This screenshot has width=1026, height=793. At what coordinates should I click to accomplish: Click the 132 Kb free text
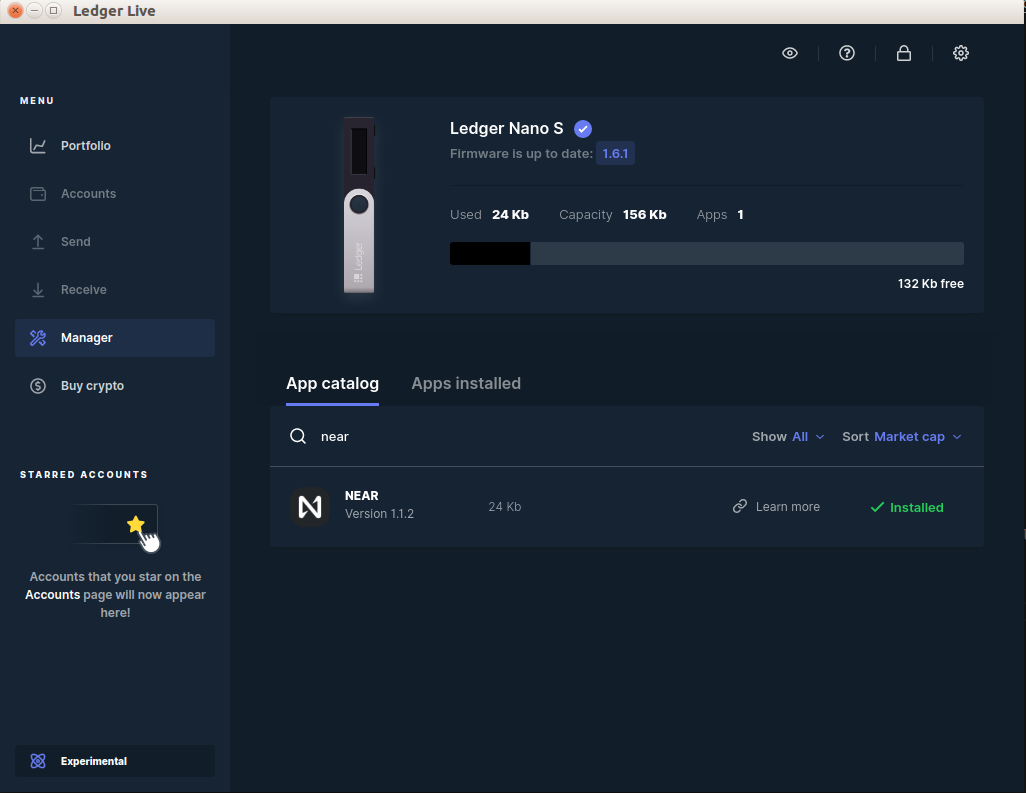pyautogui.click(x=930, y=284)
